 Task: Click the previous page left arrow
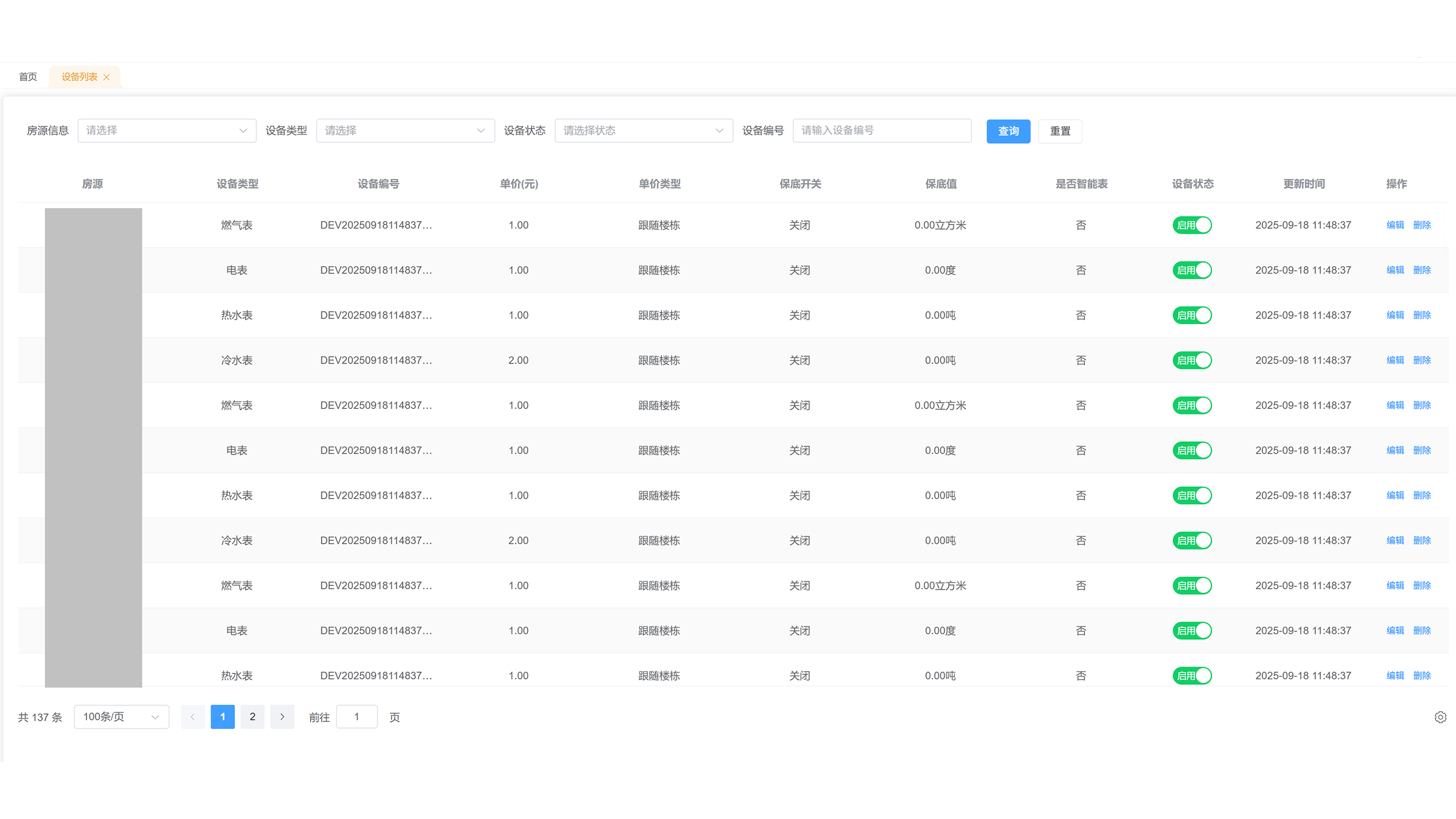coord(193,717)
